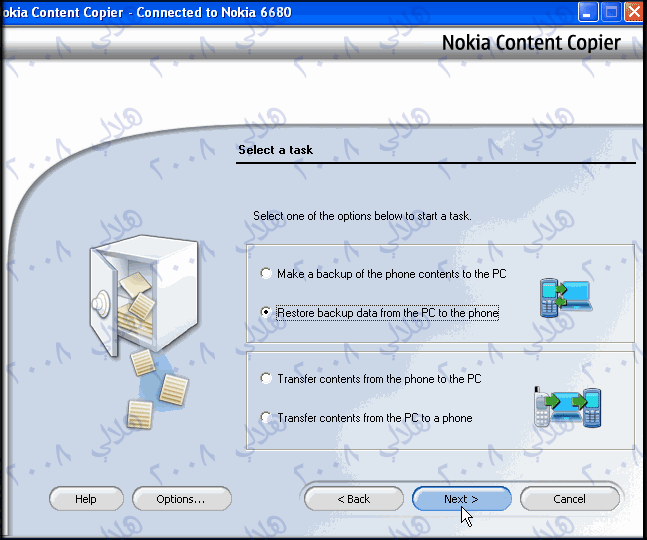647x540 pixels.
Task: Go back with the < Back button
Action: click(x=354, y=499)
